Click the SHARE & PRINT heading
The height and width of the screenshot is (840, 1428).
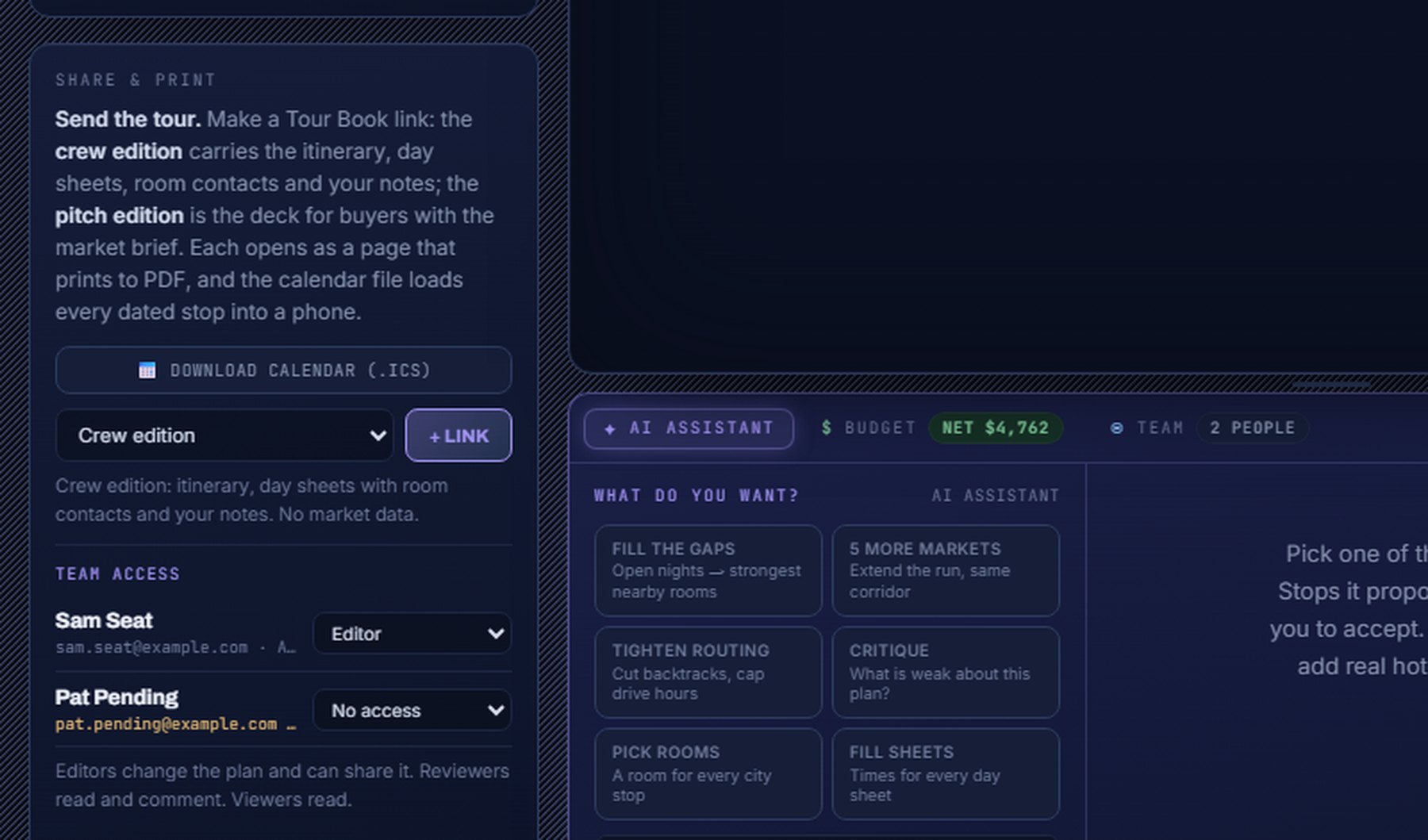(x=136, y=80)
